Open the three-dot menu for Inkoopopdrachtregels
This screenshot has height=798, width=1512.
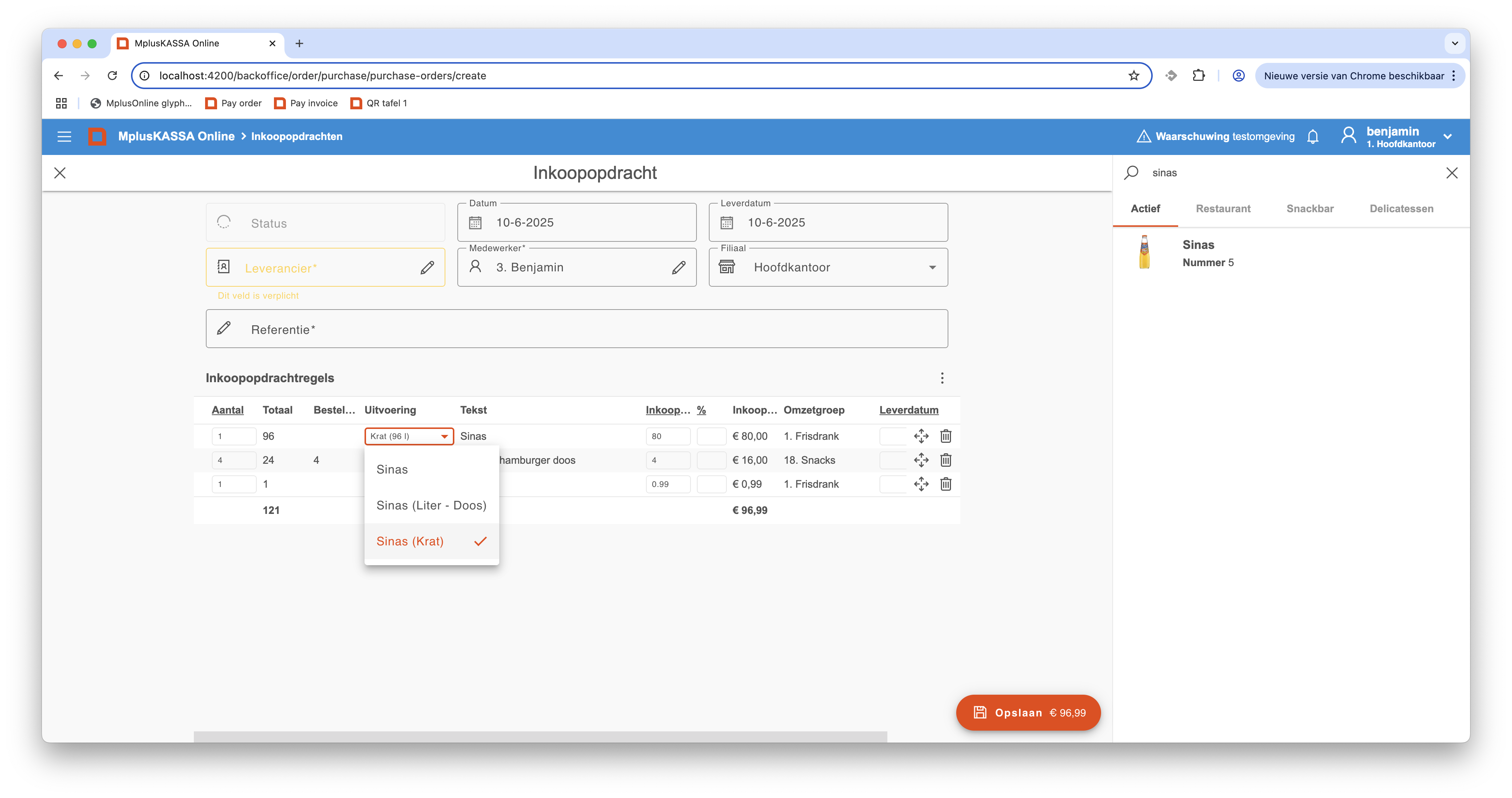942,378
